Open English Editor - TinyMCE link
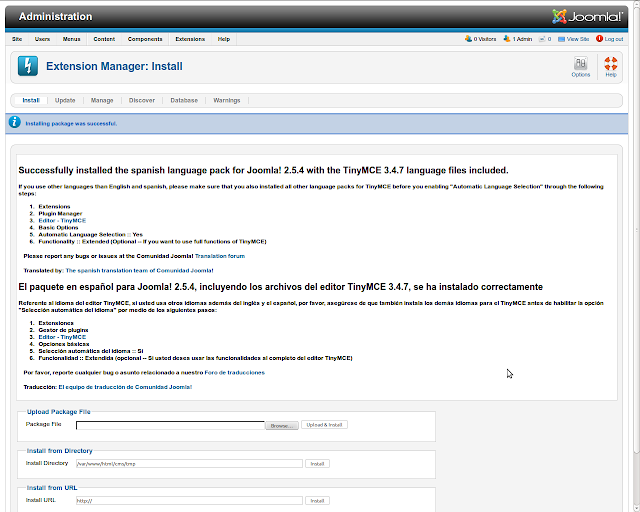Image resolution: width=640 pixels, height=512 pixels. (62, 220)
